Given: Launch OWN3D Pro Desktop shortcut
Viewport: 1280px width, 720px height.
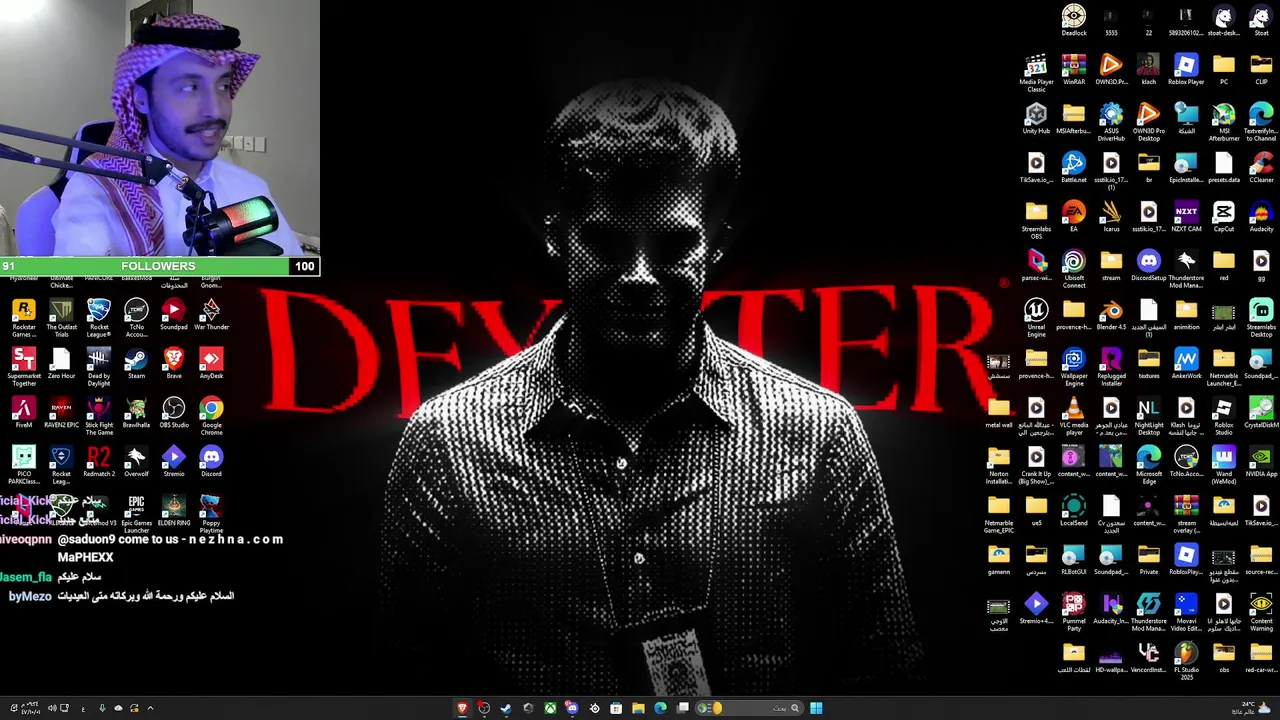Looking at the screenshot, I should (x=1149, y=122).
